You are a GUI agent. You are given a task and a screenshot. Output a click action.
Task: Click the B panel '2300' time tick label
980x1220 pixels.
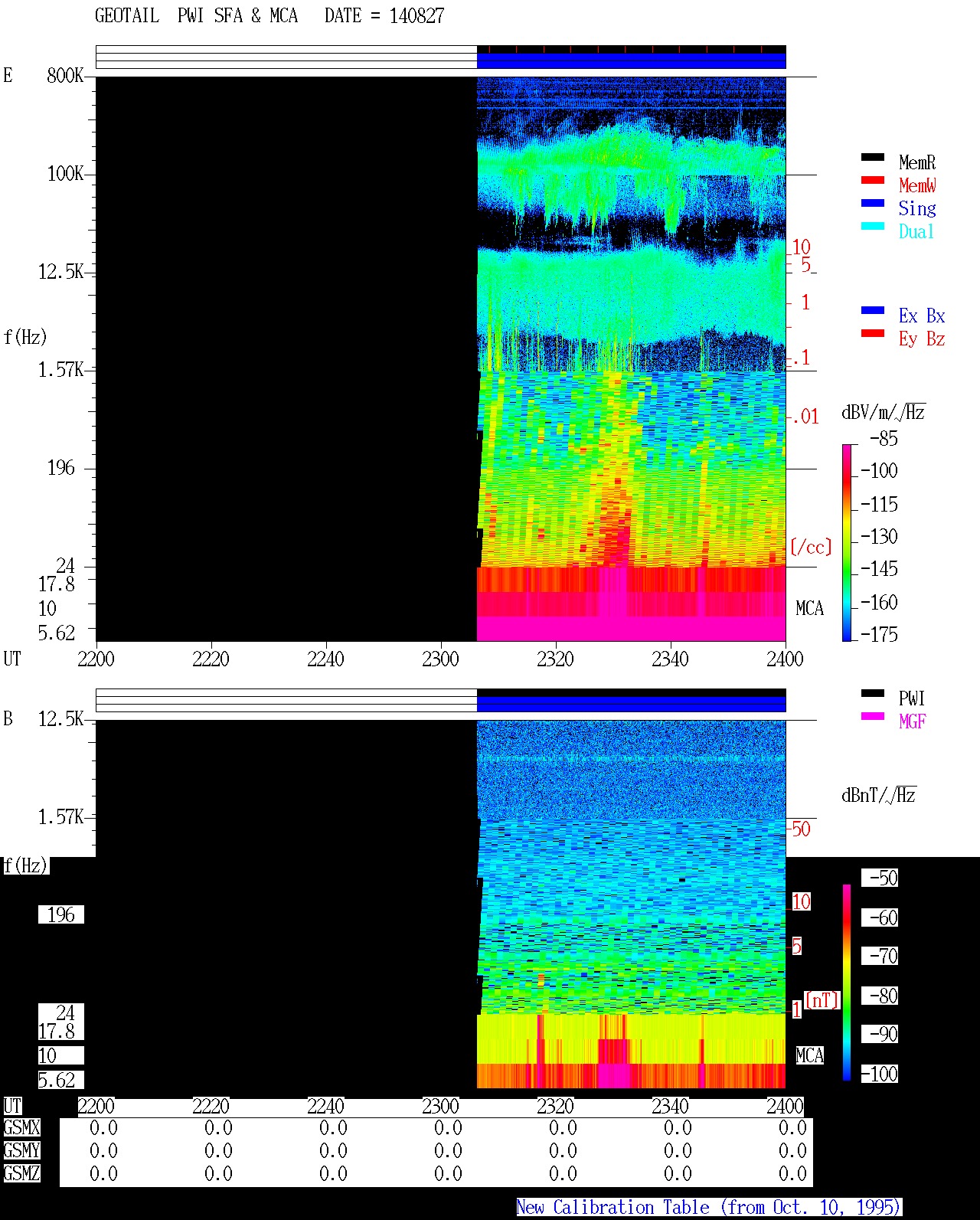440,1106
